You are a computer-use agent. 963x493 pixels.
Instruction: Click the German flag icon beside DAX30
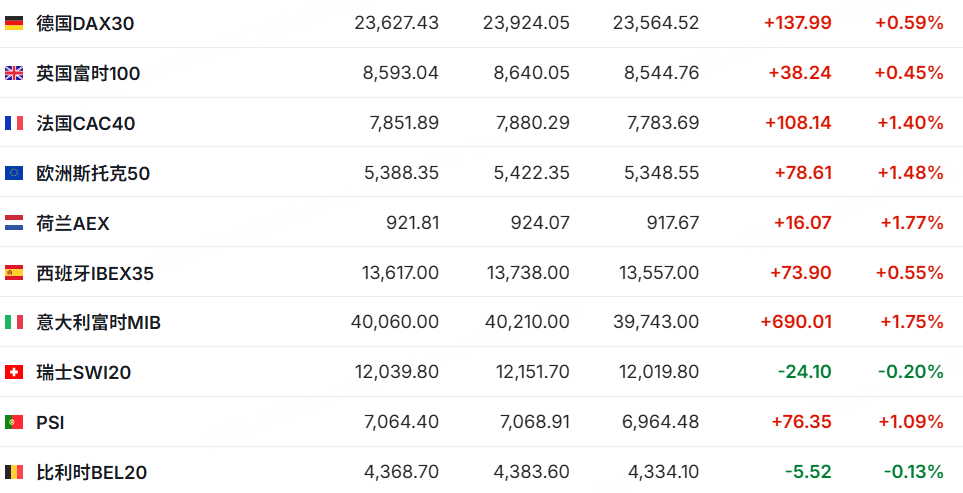[x=14, y=23]
